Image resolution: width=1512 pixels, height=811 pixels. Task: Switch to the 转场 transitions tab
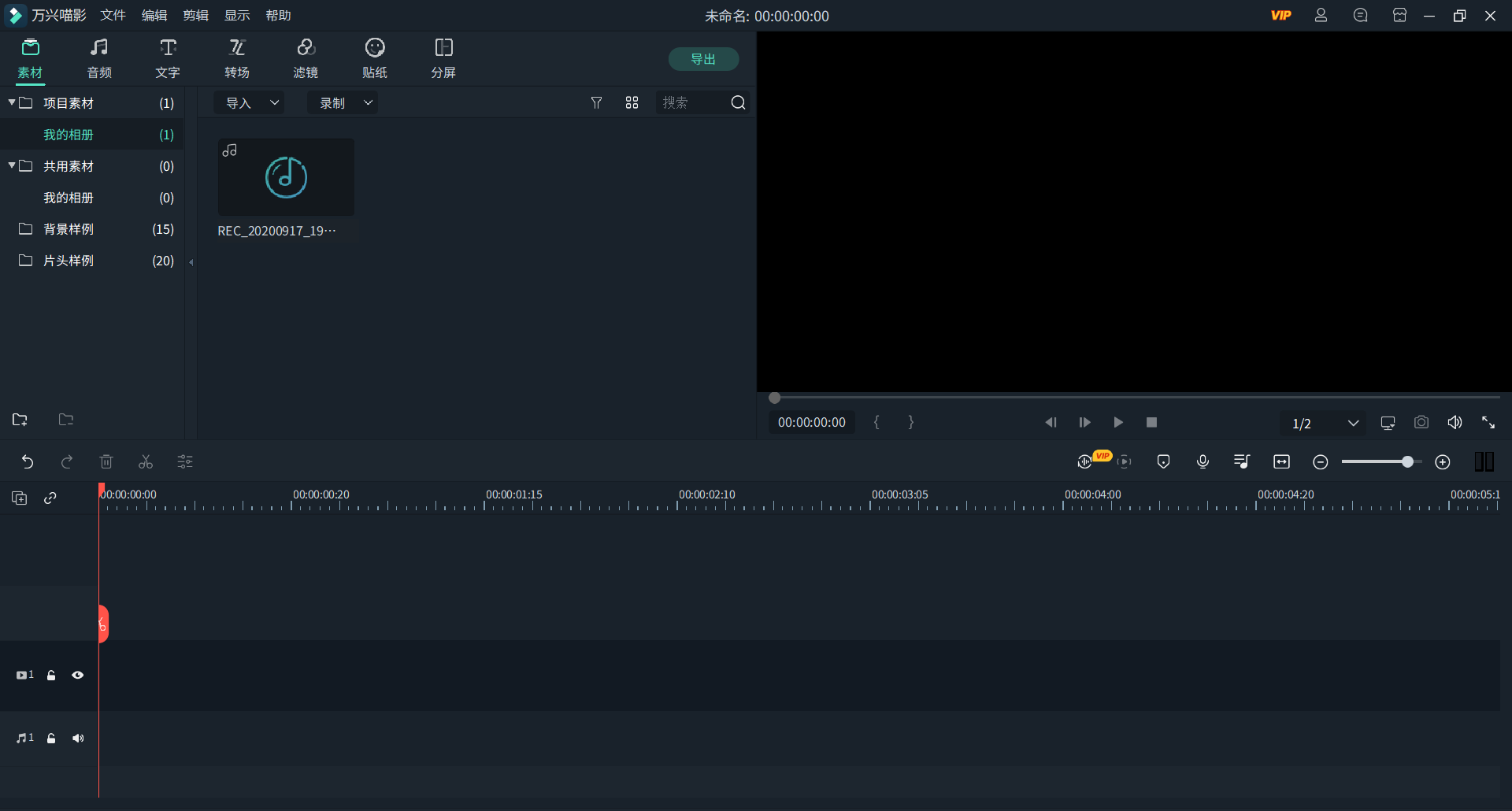click(x=236, y=59)
